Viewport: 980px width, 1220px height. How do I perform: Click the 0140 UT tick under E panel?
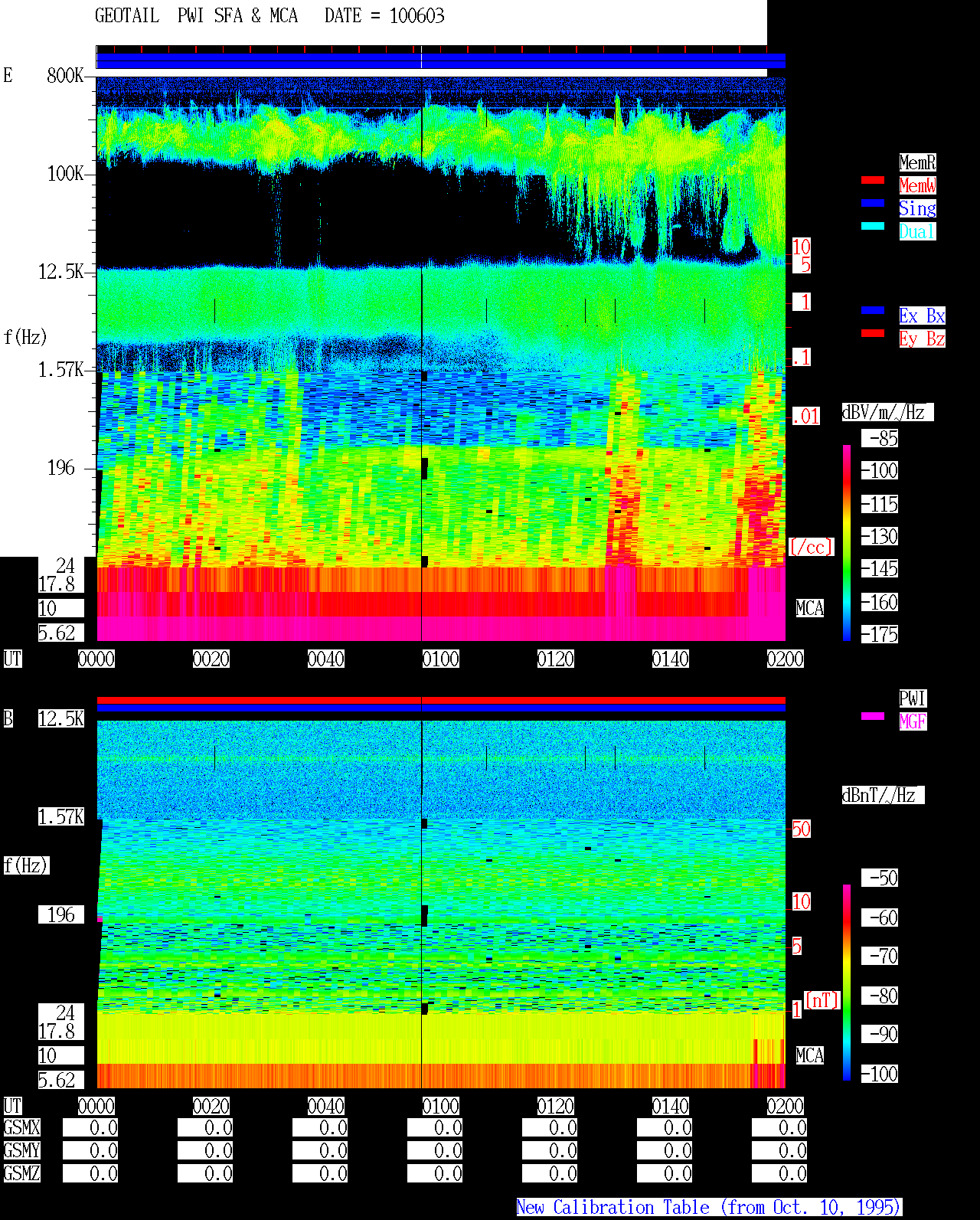[x=671, y=659]
